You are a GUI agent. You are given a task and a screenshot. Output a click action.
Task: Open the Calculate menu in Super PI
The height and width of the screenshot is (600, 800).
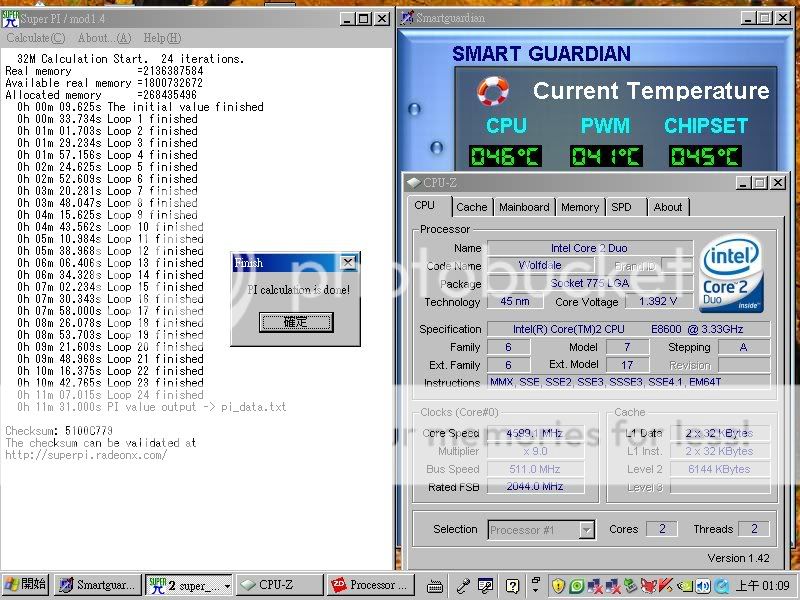tap(34, 38)
